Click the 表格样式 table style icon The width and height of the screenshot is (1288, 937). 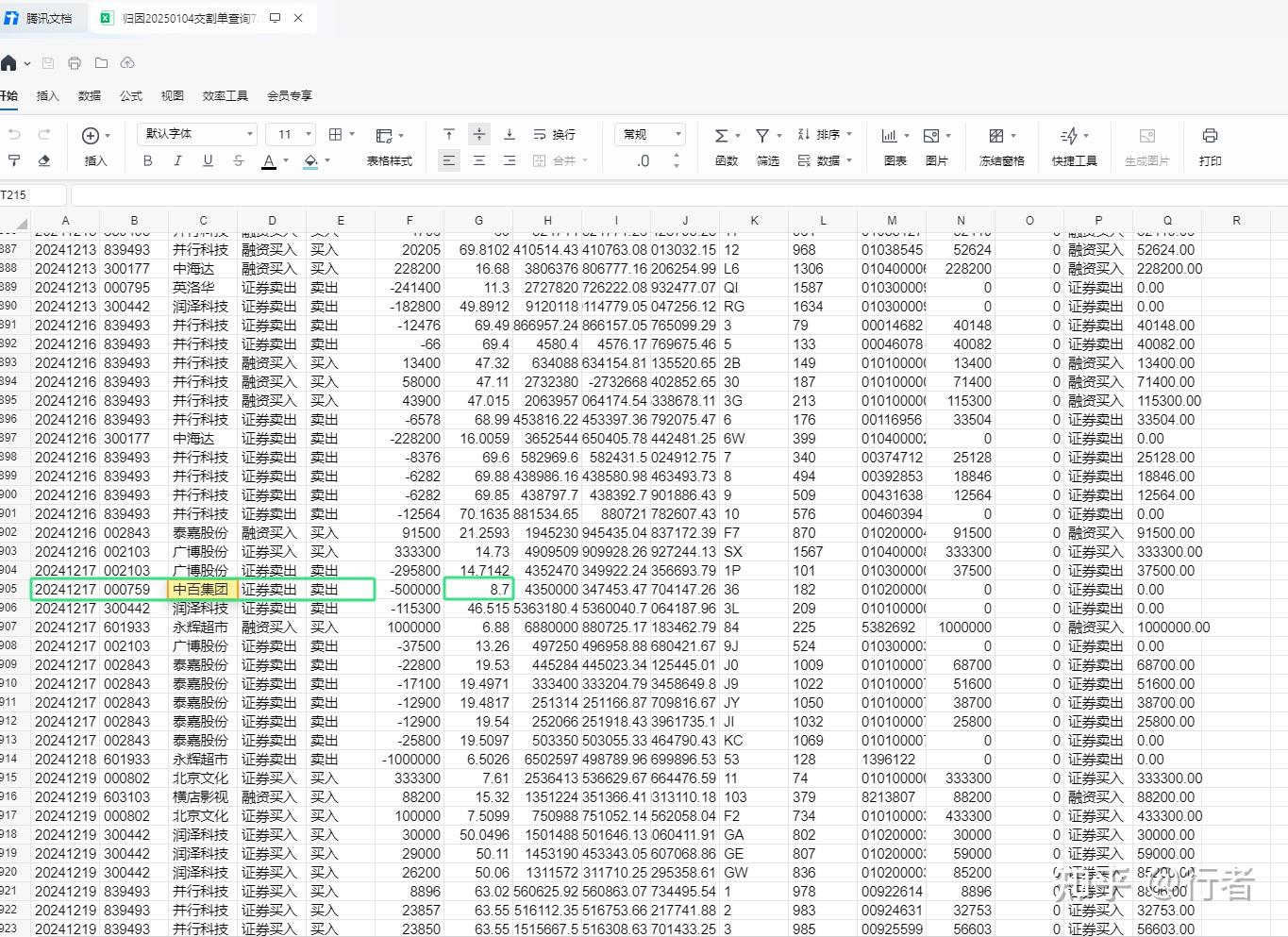(x=384, y=136)
